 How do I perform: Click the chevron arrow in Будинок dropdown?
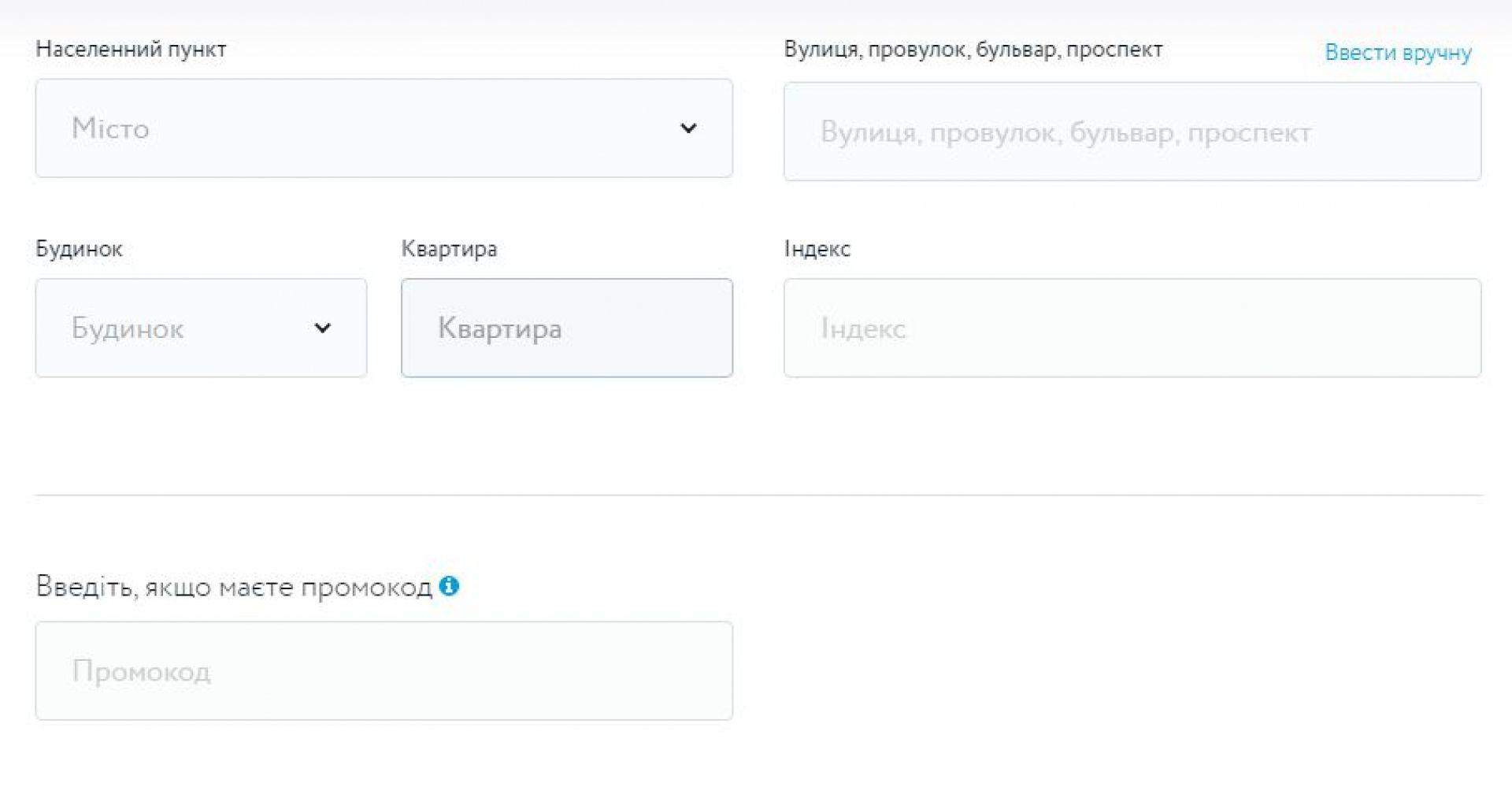pyautogui.click(x=322, y=328)
